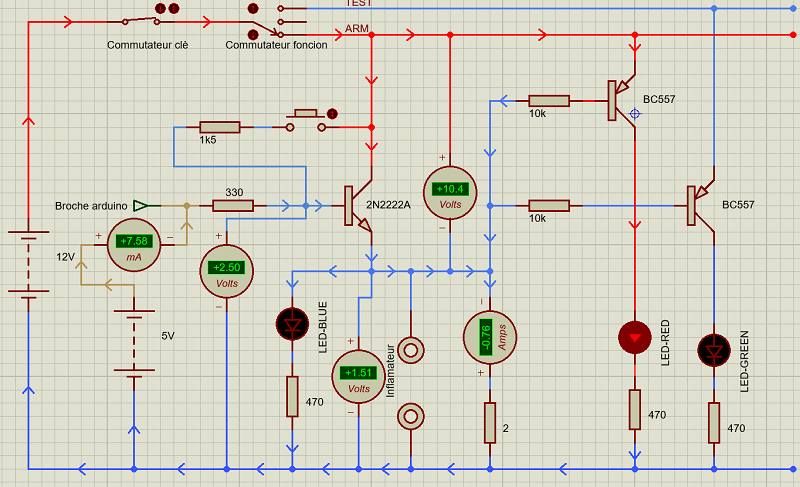Click the '2N2222A' part label
This screenshot has width=800, height=487.
[x=388, y=205]
